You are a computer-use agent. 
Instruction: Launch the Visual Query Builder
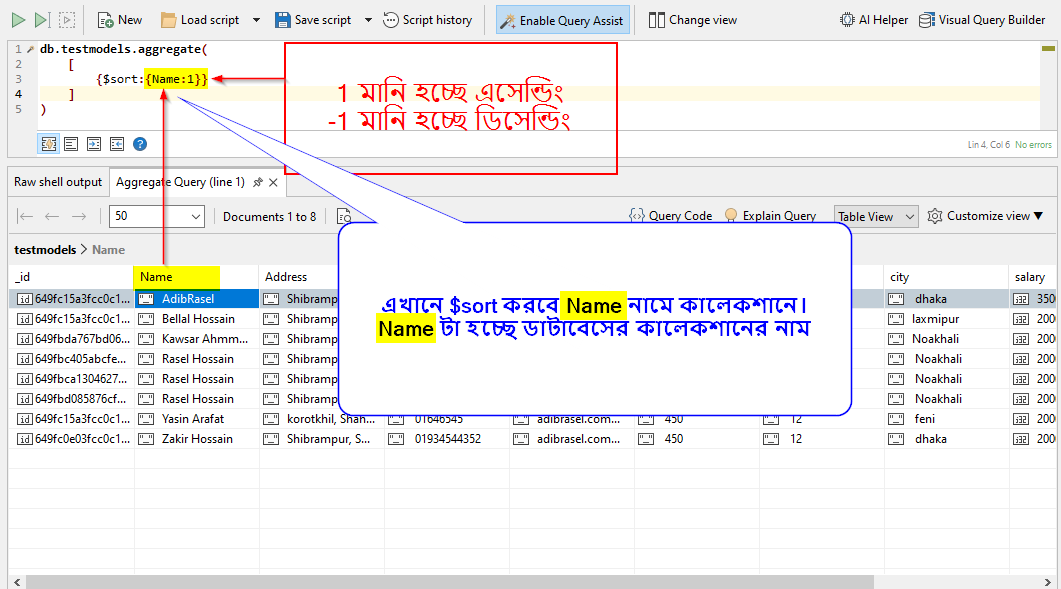coord(982,20)
